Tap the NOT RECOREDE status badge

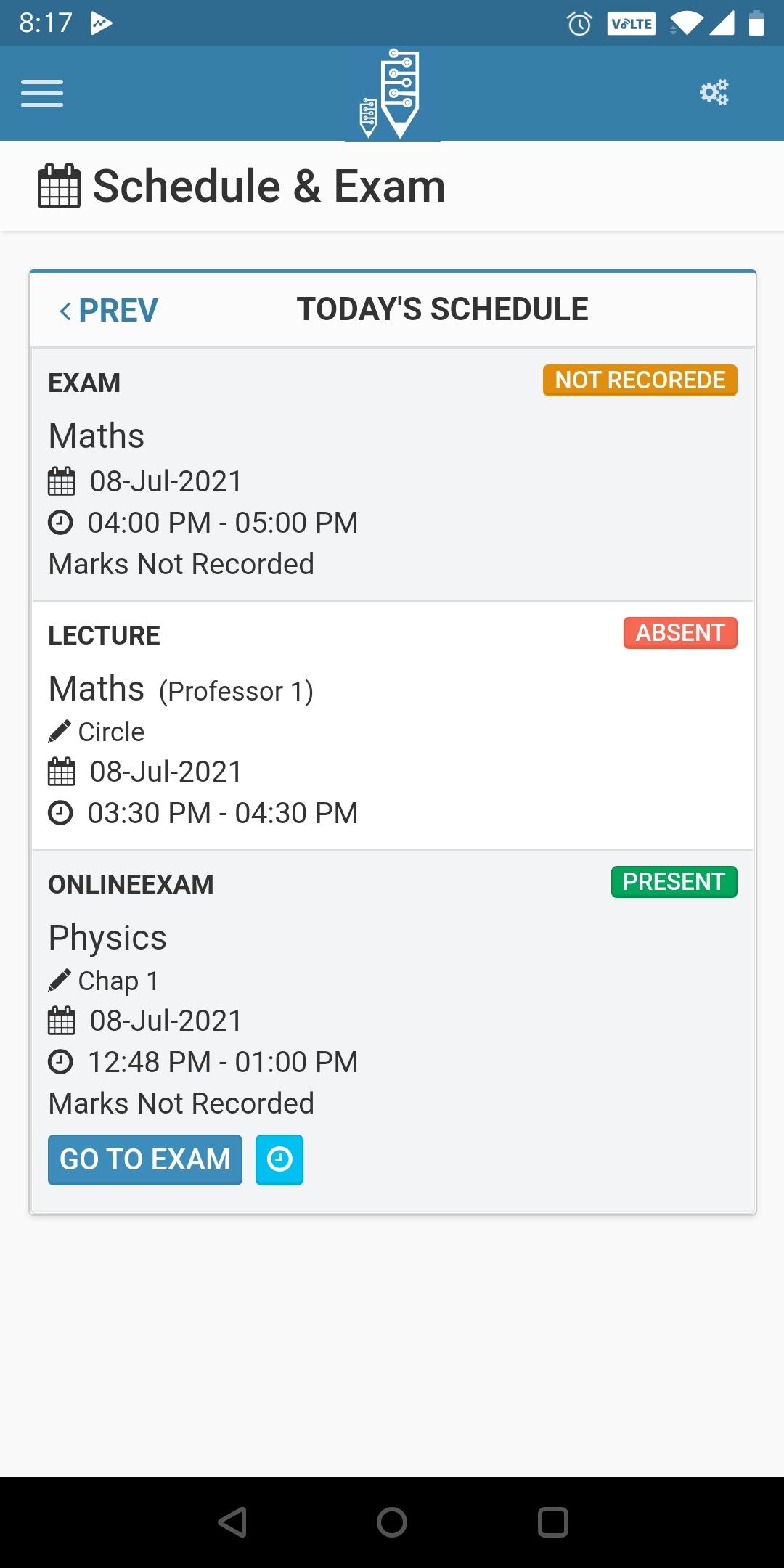coord(640,380)
